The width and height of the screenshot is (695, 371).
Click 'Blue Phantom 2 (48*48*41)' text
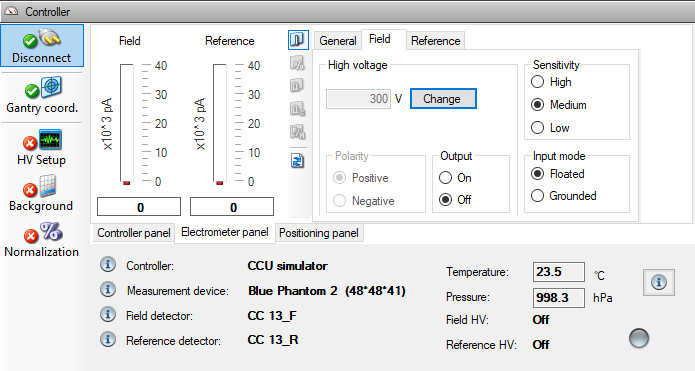(x=327, y=291)
